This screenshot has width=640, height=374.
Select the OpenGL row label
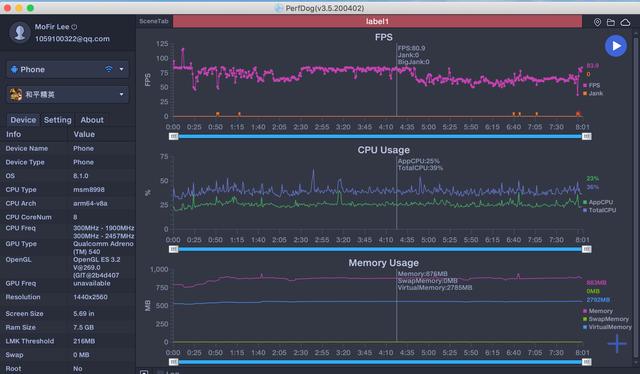click(18, 260)
